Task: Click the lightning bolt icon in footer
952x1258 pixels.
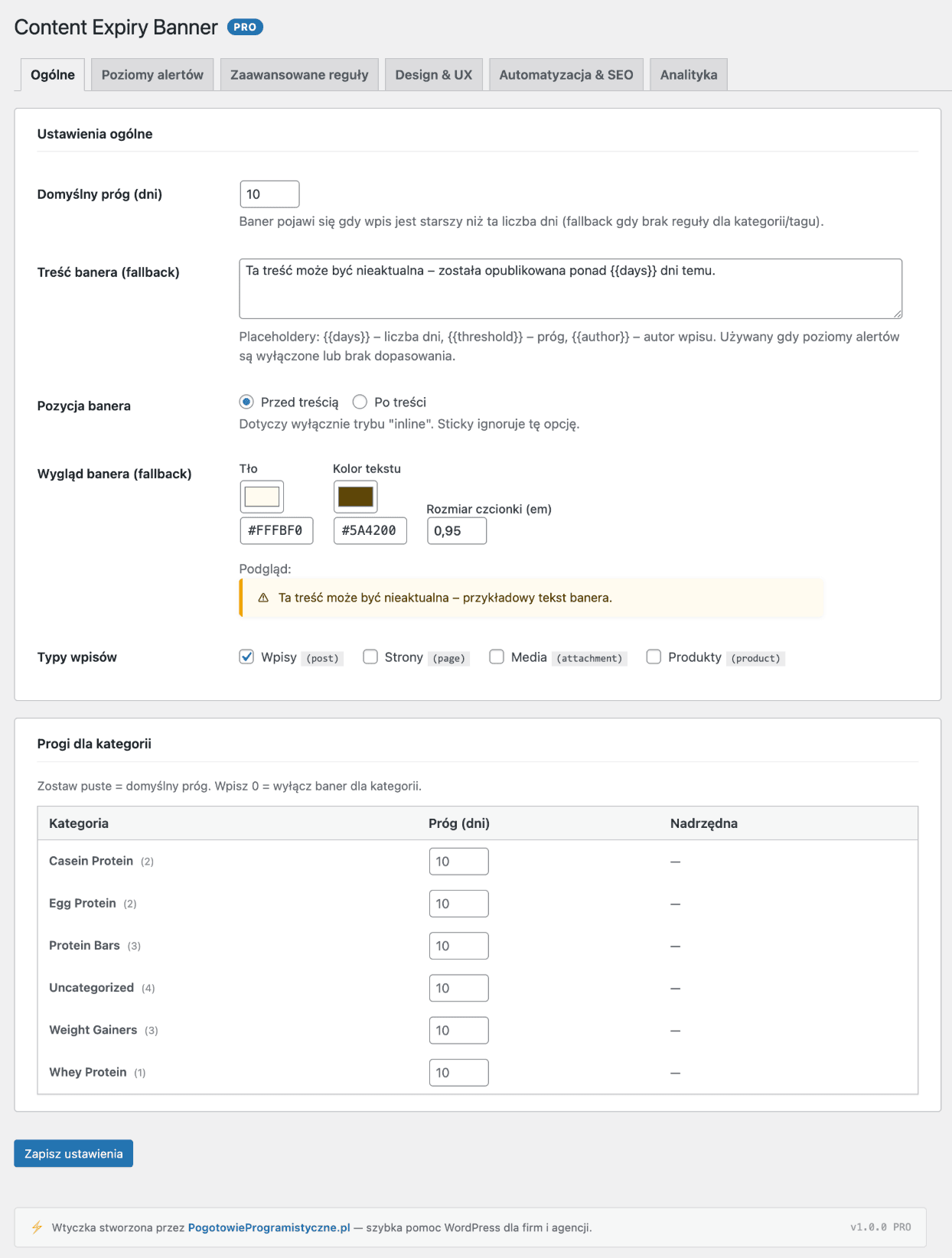Action: tap(37, 1227)
